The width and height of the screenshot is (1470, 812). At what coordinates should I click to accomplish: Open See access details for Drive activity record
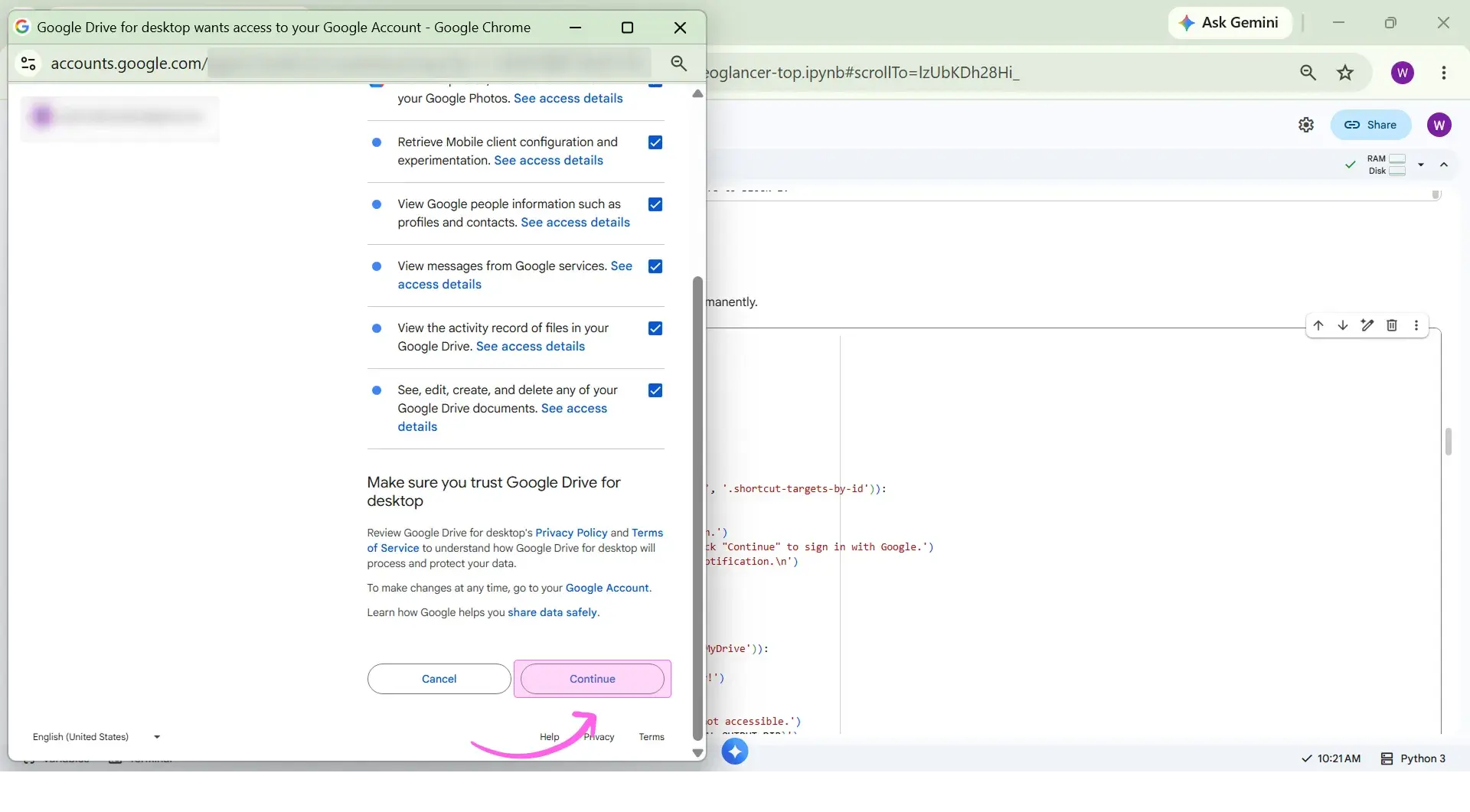530,347
